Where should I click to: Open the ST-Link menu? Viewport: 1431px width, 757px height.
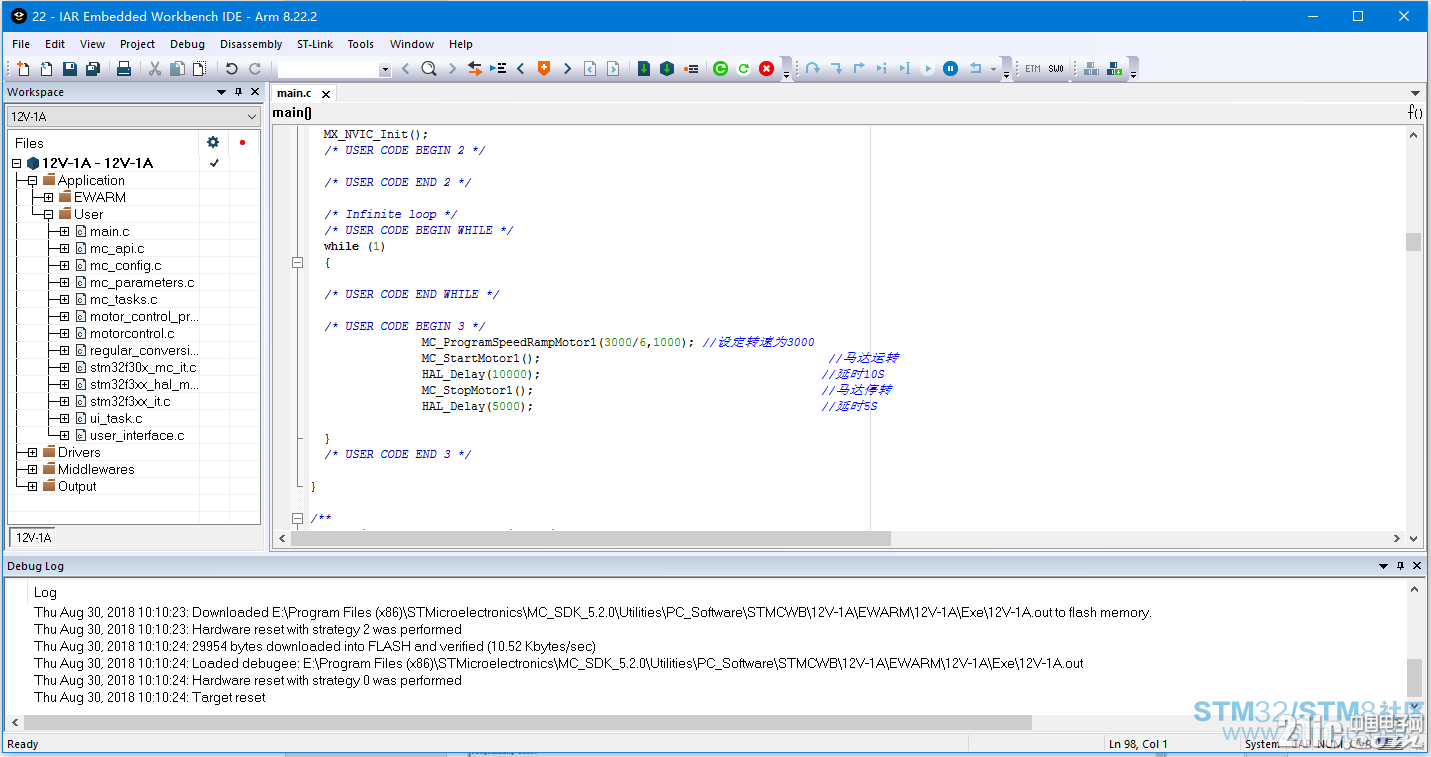(x=315, y=44)
